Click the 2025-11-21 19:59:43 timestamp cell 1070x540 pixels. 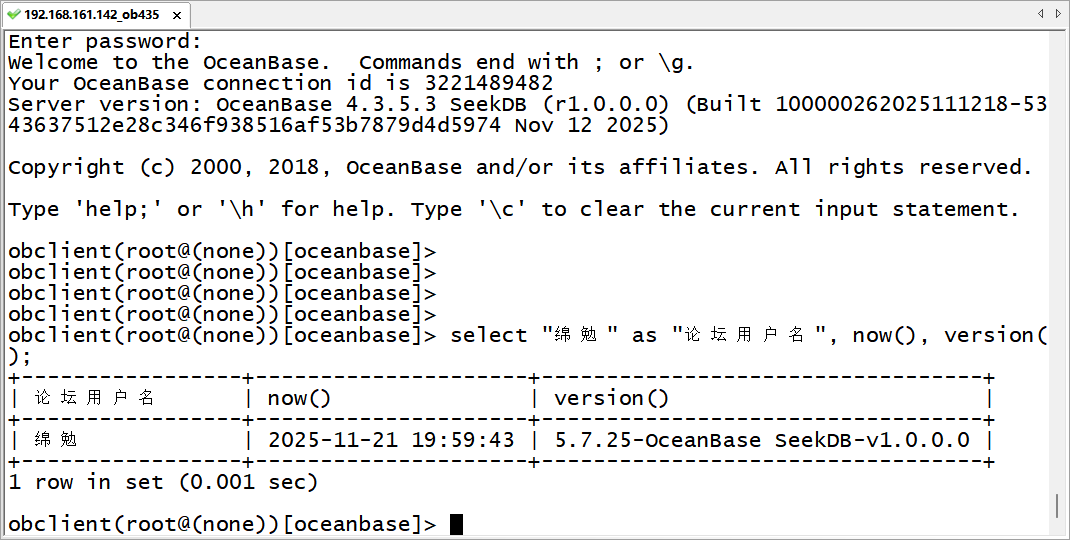point(391,440)
